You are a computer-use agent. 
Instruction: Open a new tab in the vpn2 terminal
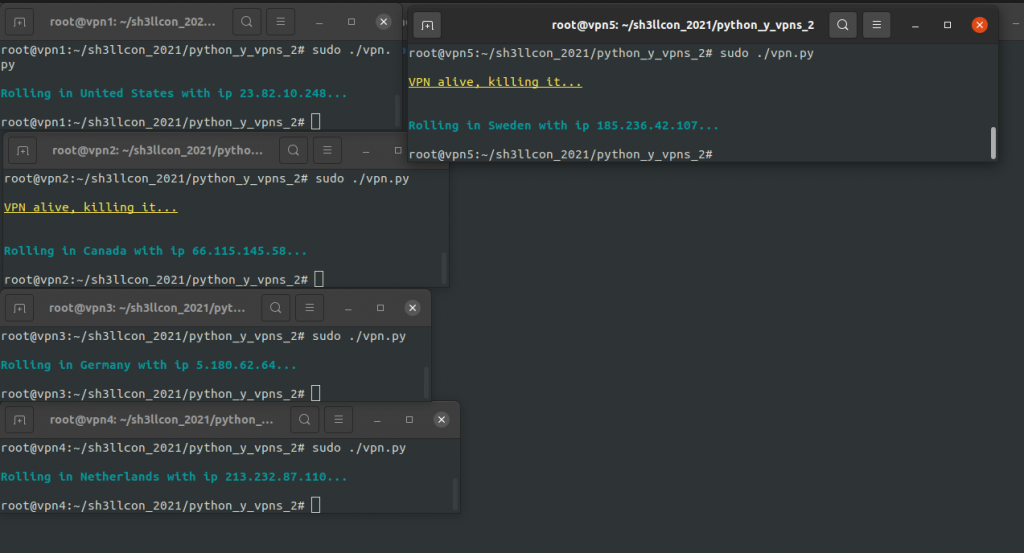pos(23,151)
